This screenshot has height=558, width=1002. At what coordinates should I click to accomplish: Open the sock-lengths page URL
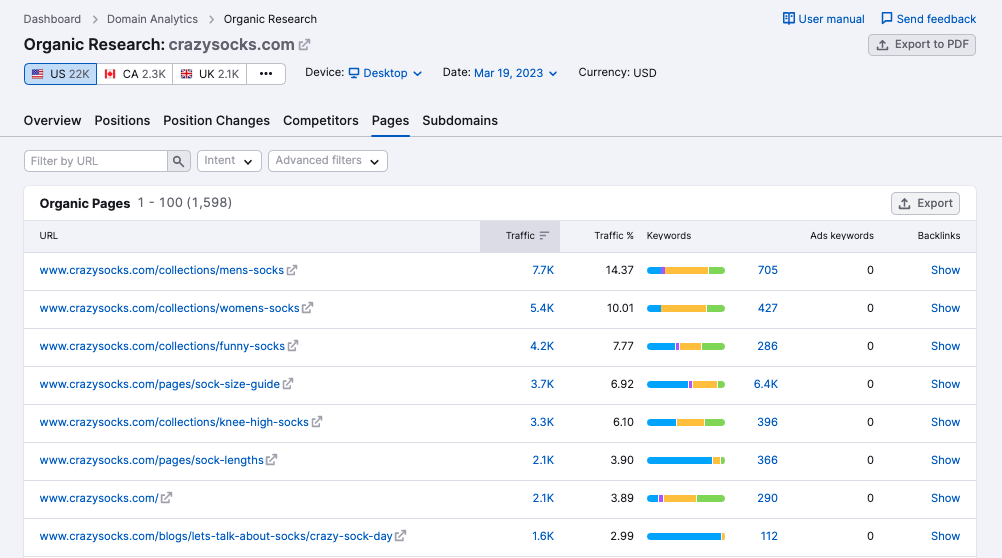[151, 460]
